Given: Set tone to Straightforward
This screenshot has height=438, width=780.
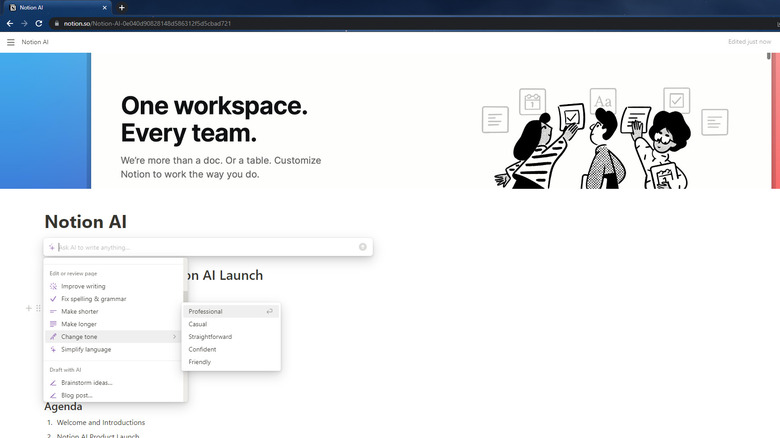Looking at the screenshot, I should (x=231, y=337).
